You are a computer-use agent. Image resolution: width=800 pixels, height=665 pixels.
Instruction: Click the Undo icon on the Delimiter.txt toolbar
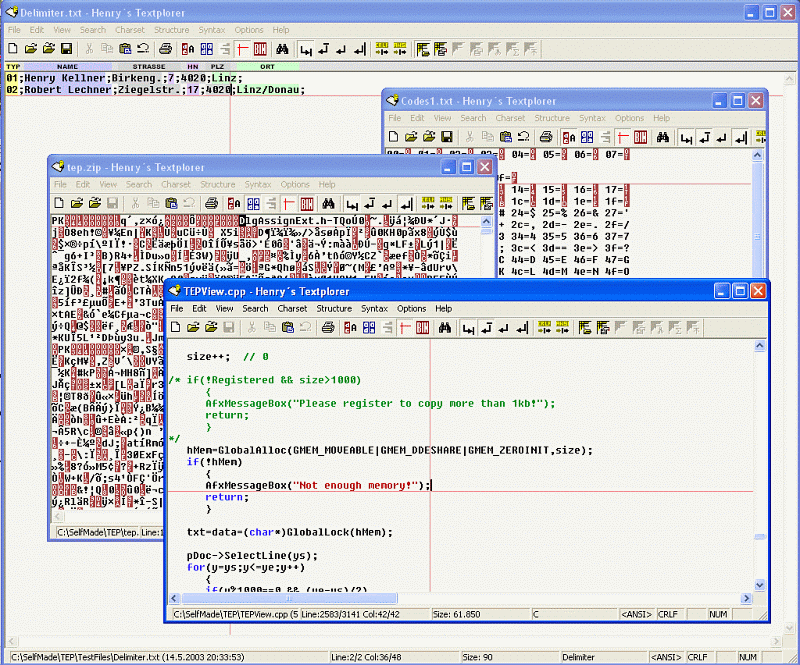[141, 47]
